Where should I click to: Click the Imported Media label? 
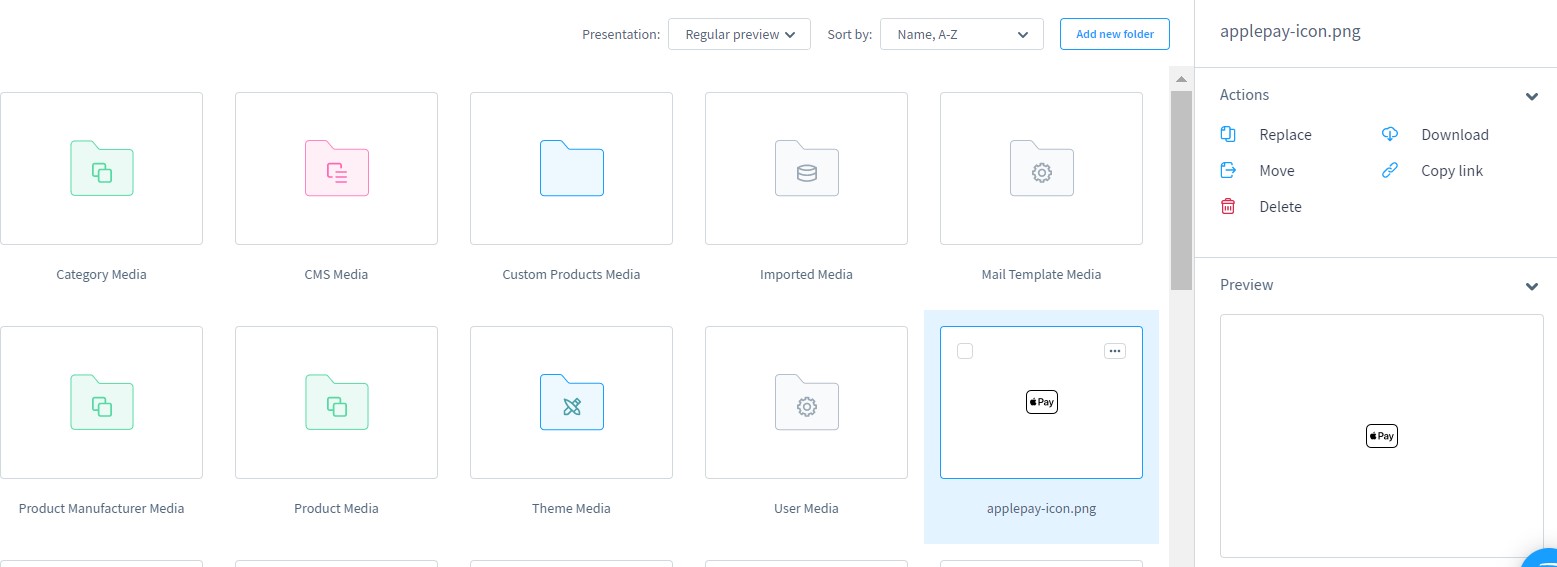[x=806, y=274]
